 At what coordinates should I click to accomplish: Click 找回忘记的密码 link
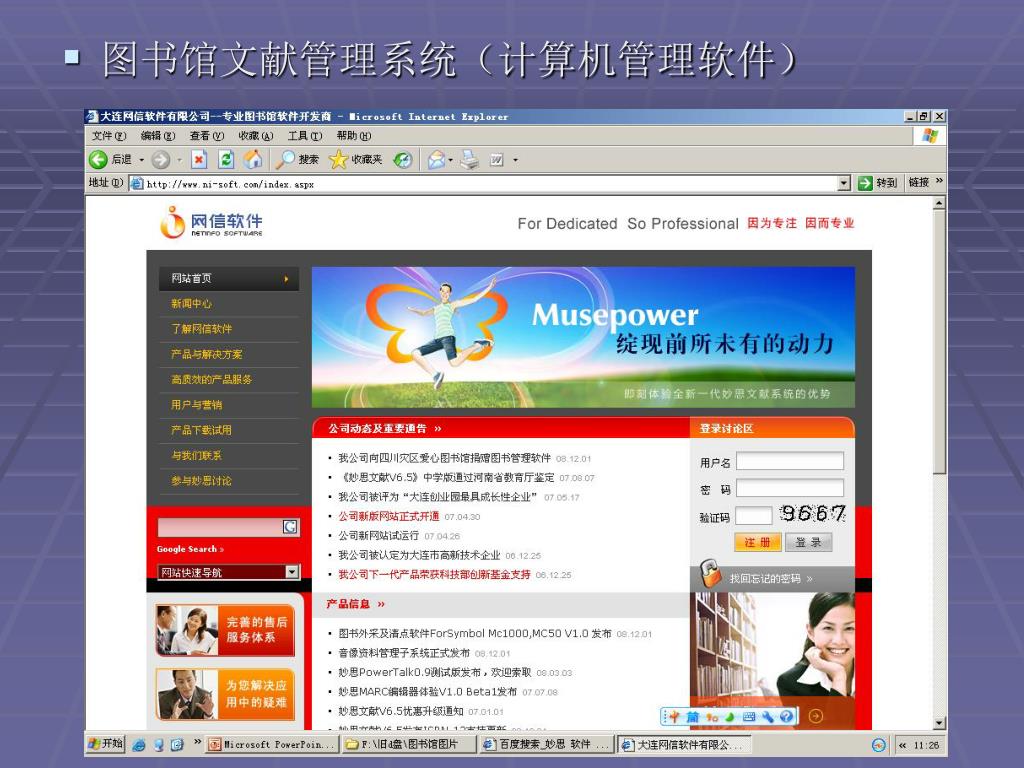(x=771, y=579)
